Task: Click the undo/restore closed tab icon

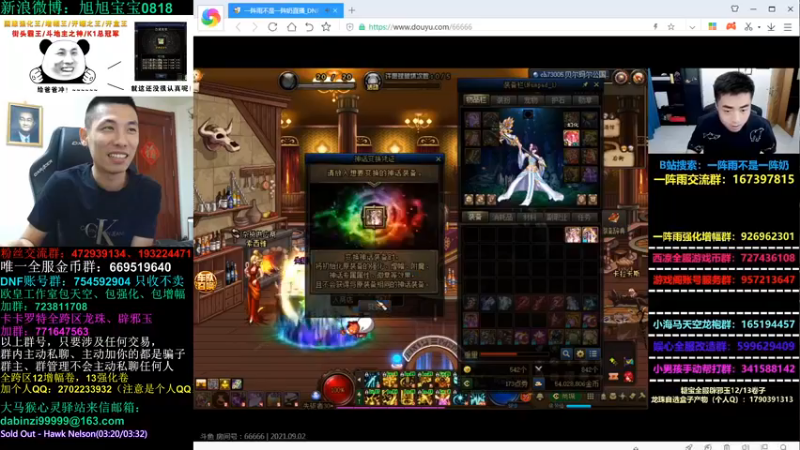Action: coord(309,27)
